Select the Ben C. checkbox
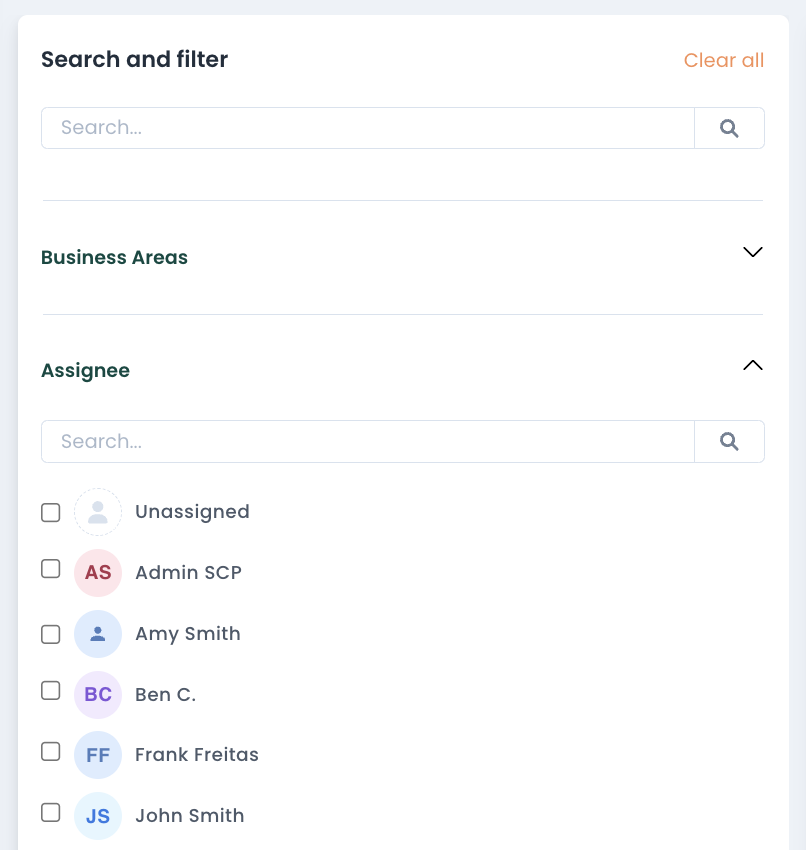806x850 pixels. point(51,691)
